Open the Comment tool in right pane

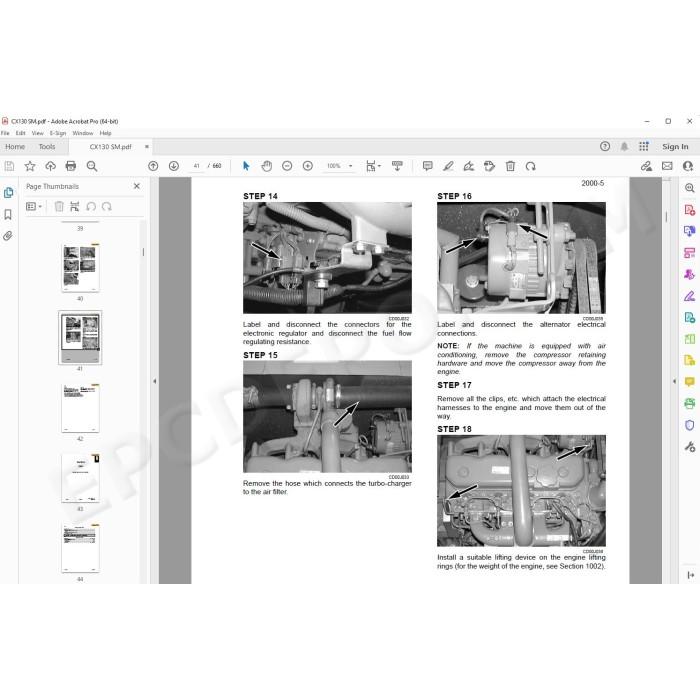(690, 382)
